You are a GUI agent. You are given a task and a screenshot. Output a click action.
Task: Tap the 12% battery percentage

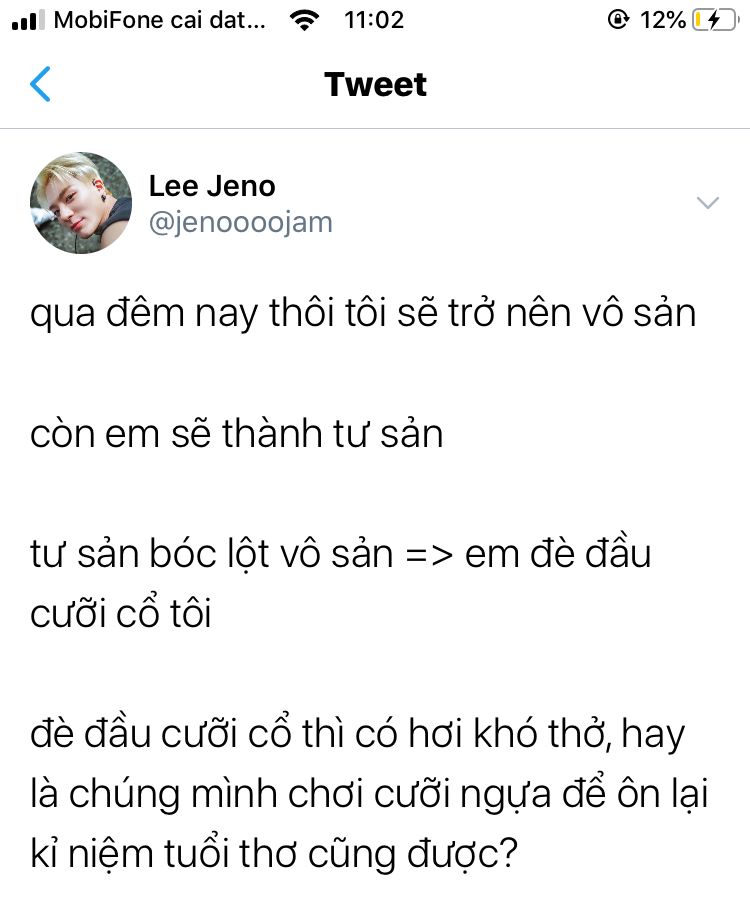[x=663, y=20]
